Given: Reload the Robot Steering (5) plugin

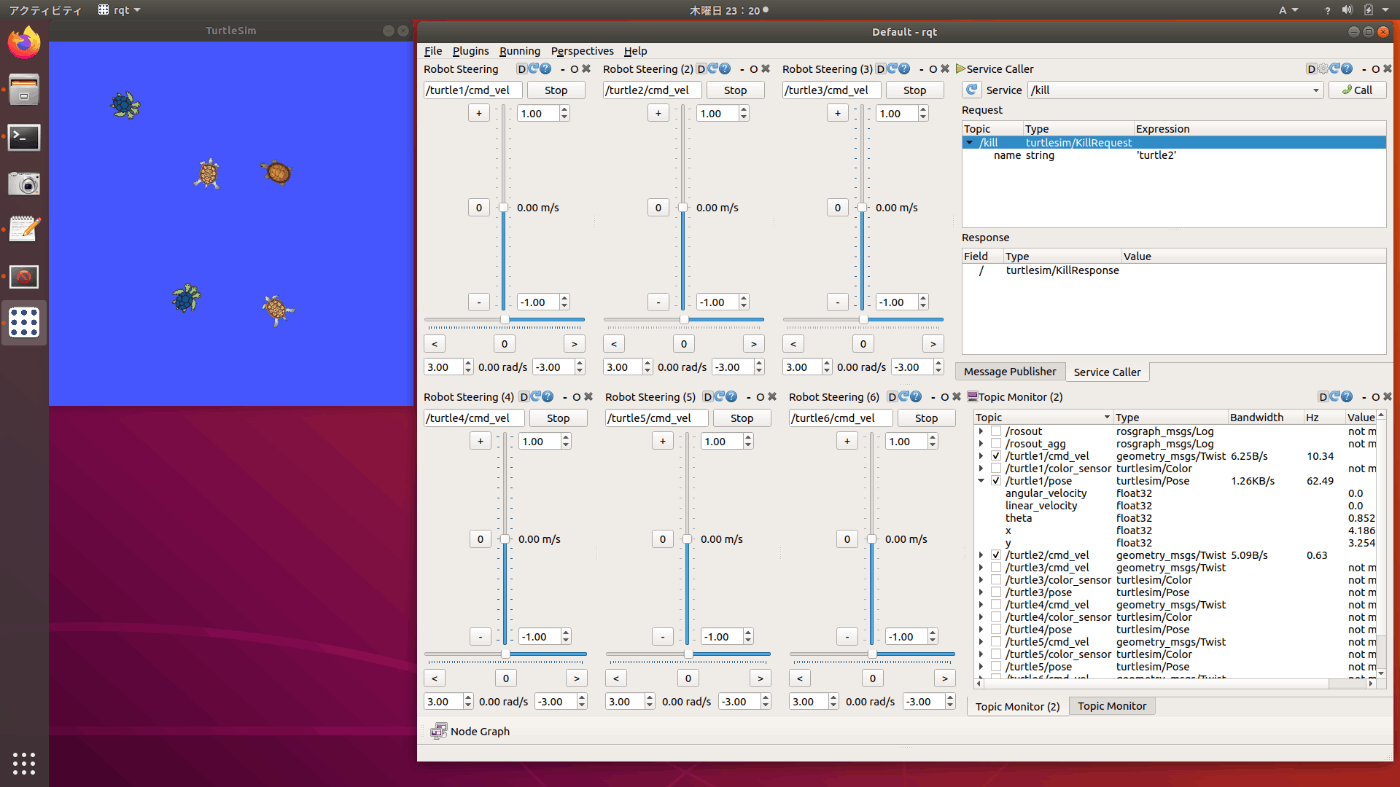Looking at the screenshot, I should click(x=719, y=397).
